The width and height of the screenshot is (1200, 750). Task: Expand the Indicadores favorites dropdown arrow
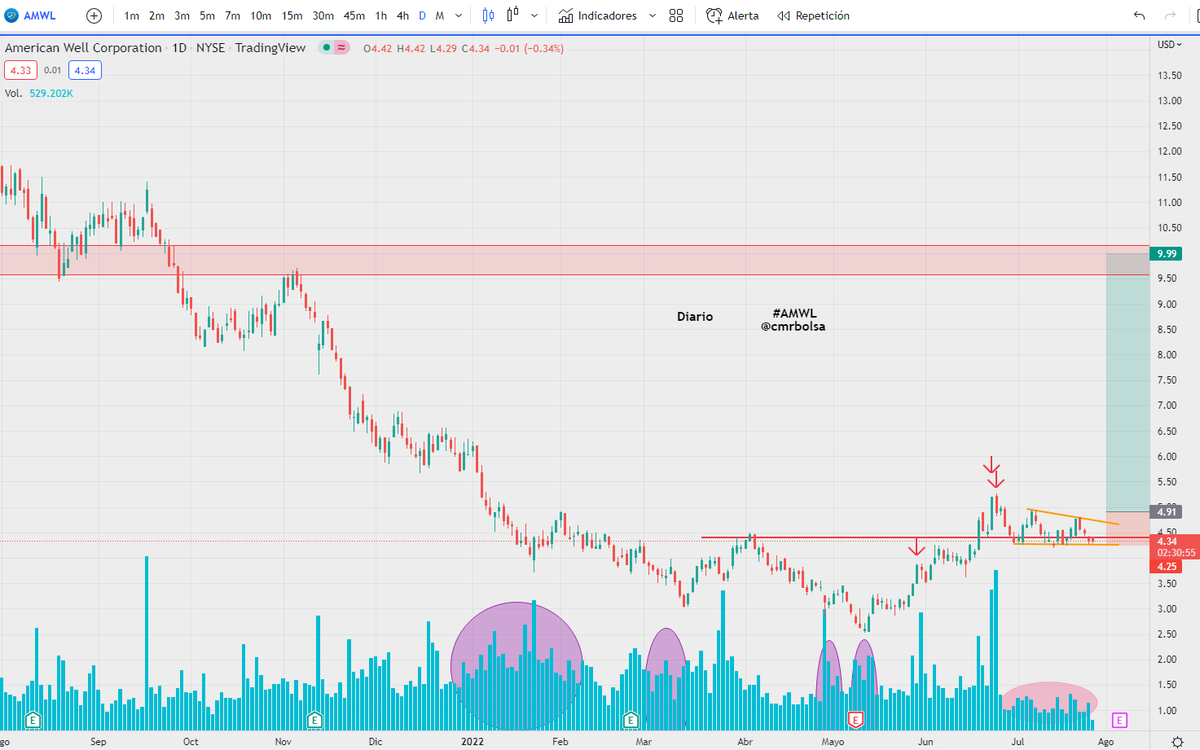(x=652, y=16)
